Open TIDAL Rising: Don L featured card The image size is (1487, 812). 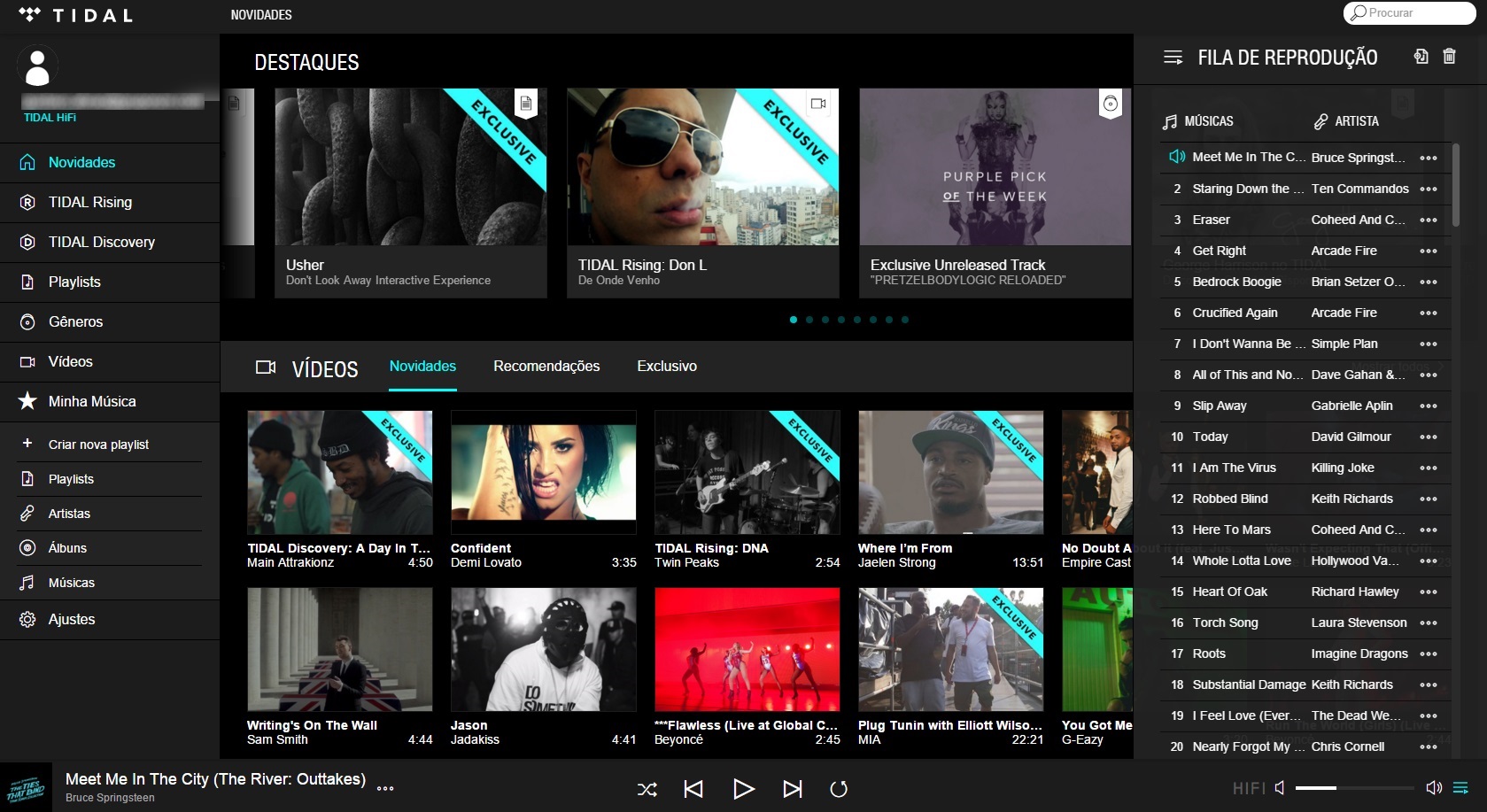tap(703, 193)
